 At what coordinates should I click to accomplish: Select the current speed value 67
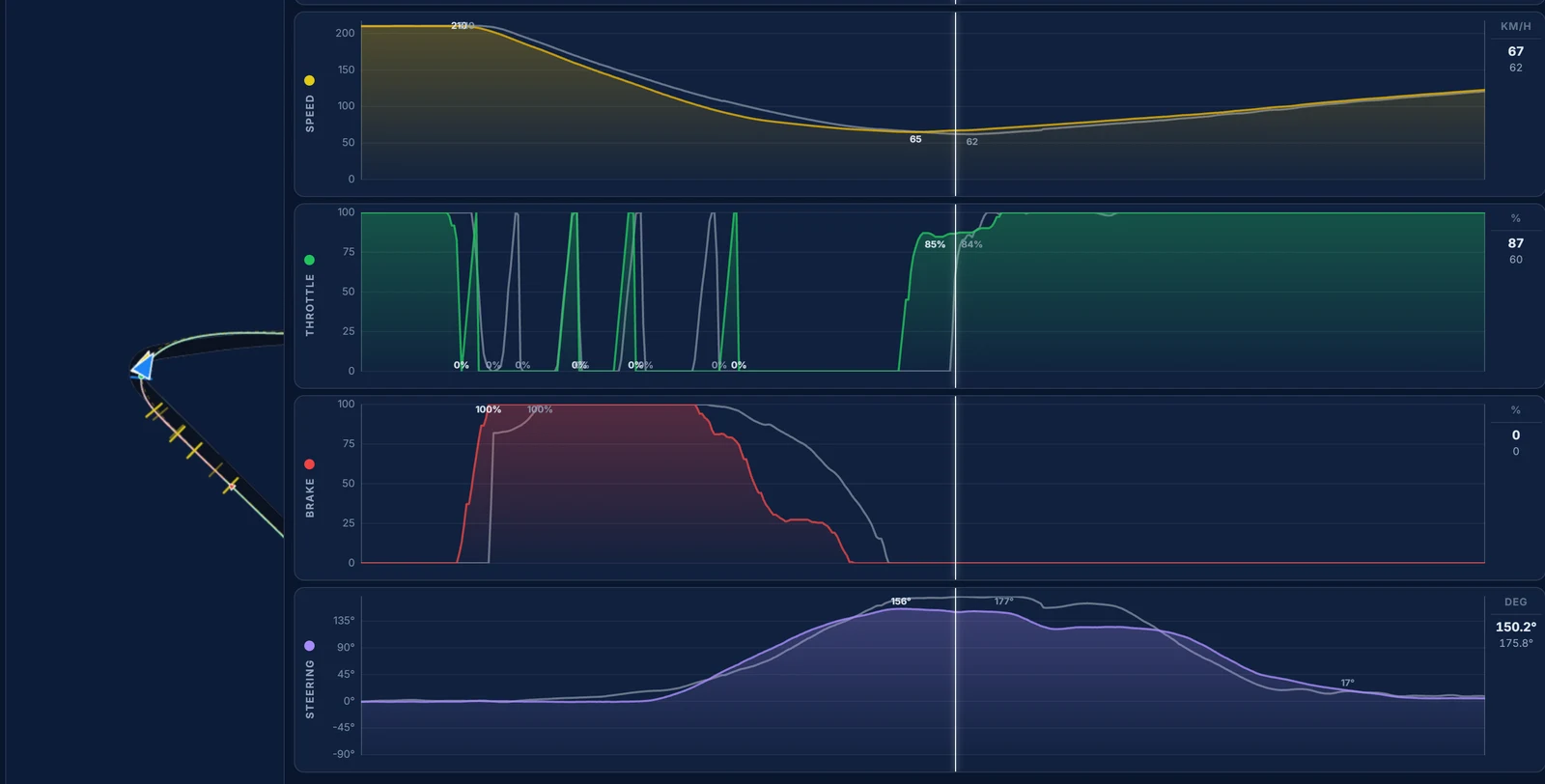point(1515,51)
